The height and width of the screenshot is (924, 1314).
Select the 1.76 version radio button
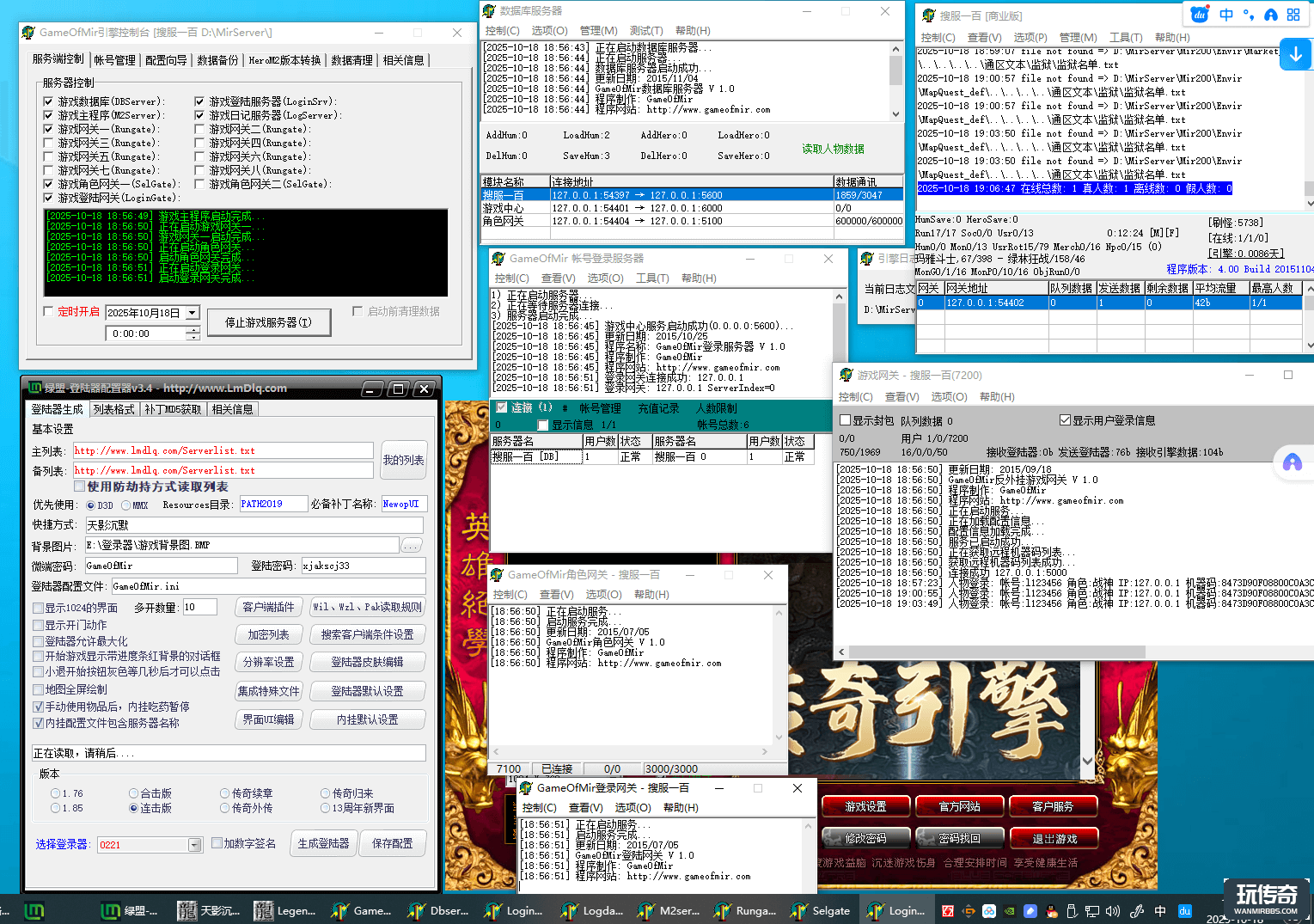[56, 793]
